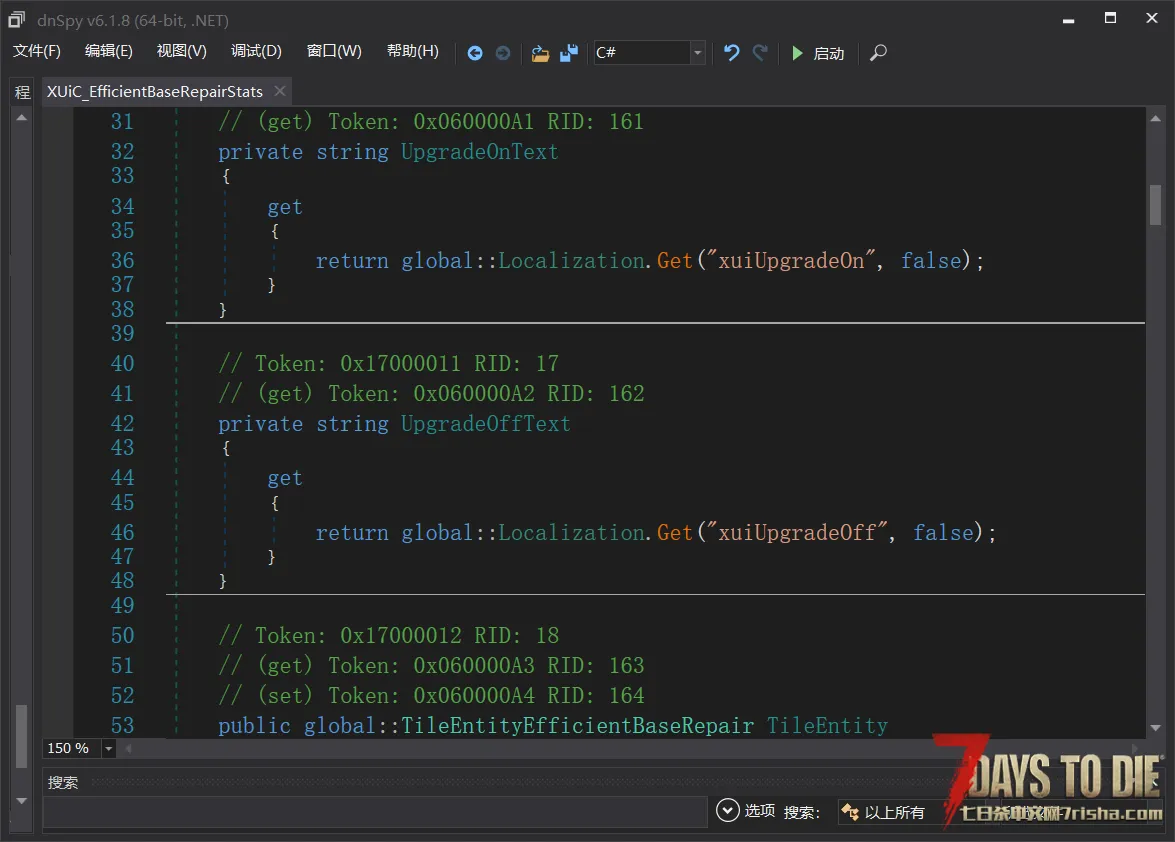The image size is (1175, 842).
Task: Click the Get method call on line 46
Action: [x=675, y=532]
